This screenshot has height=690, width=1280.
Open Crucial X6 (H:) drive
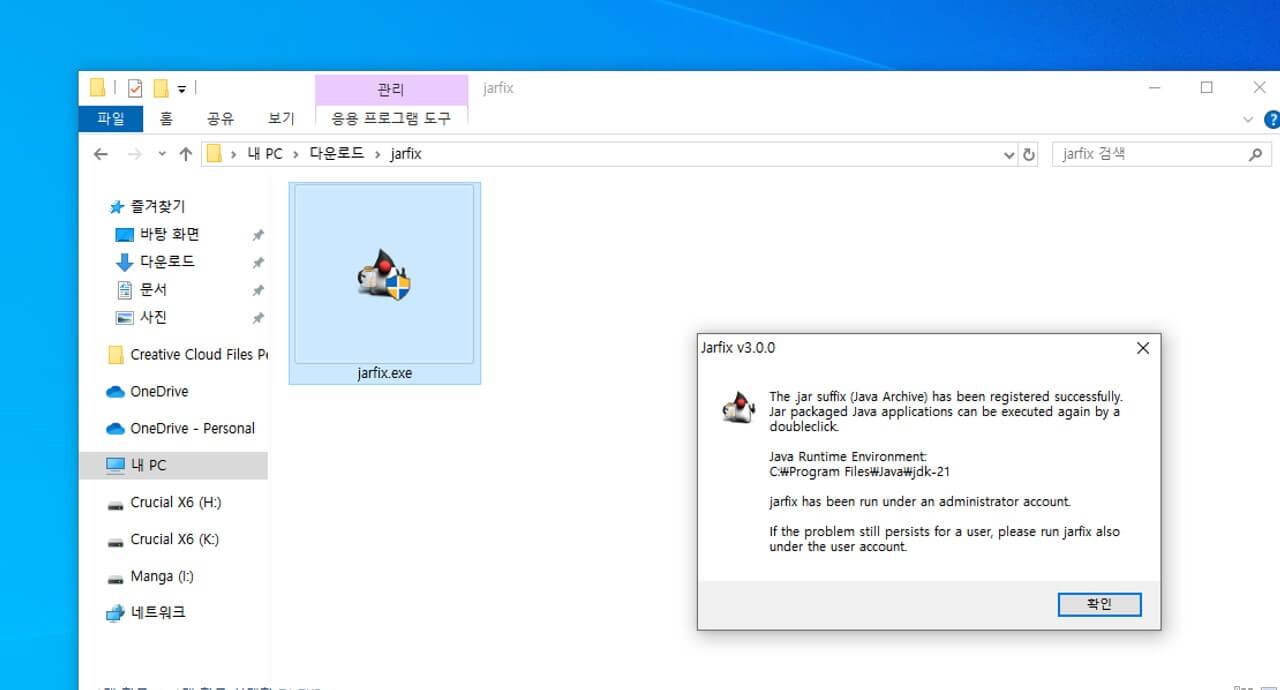[x=174, y=502]
